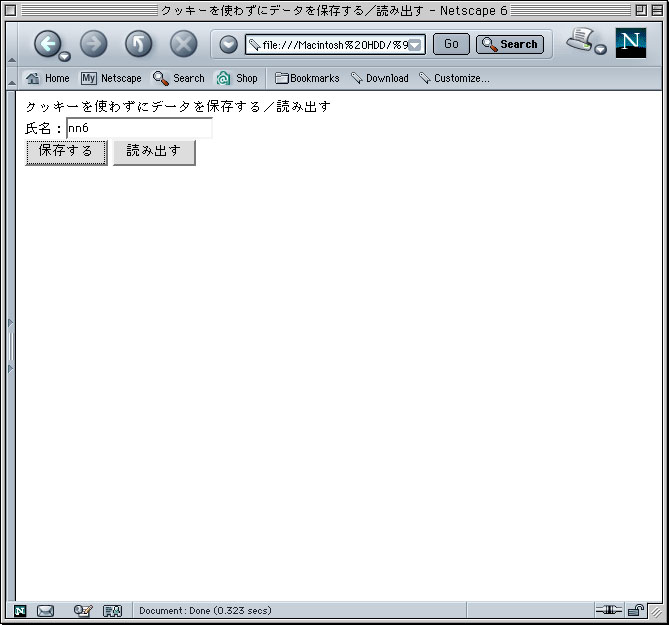
Task: Click the Go button
Action: tap(451, 44)
